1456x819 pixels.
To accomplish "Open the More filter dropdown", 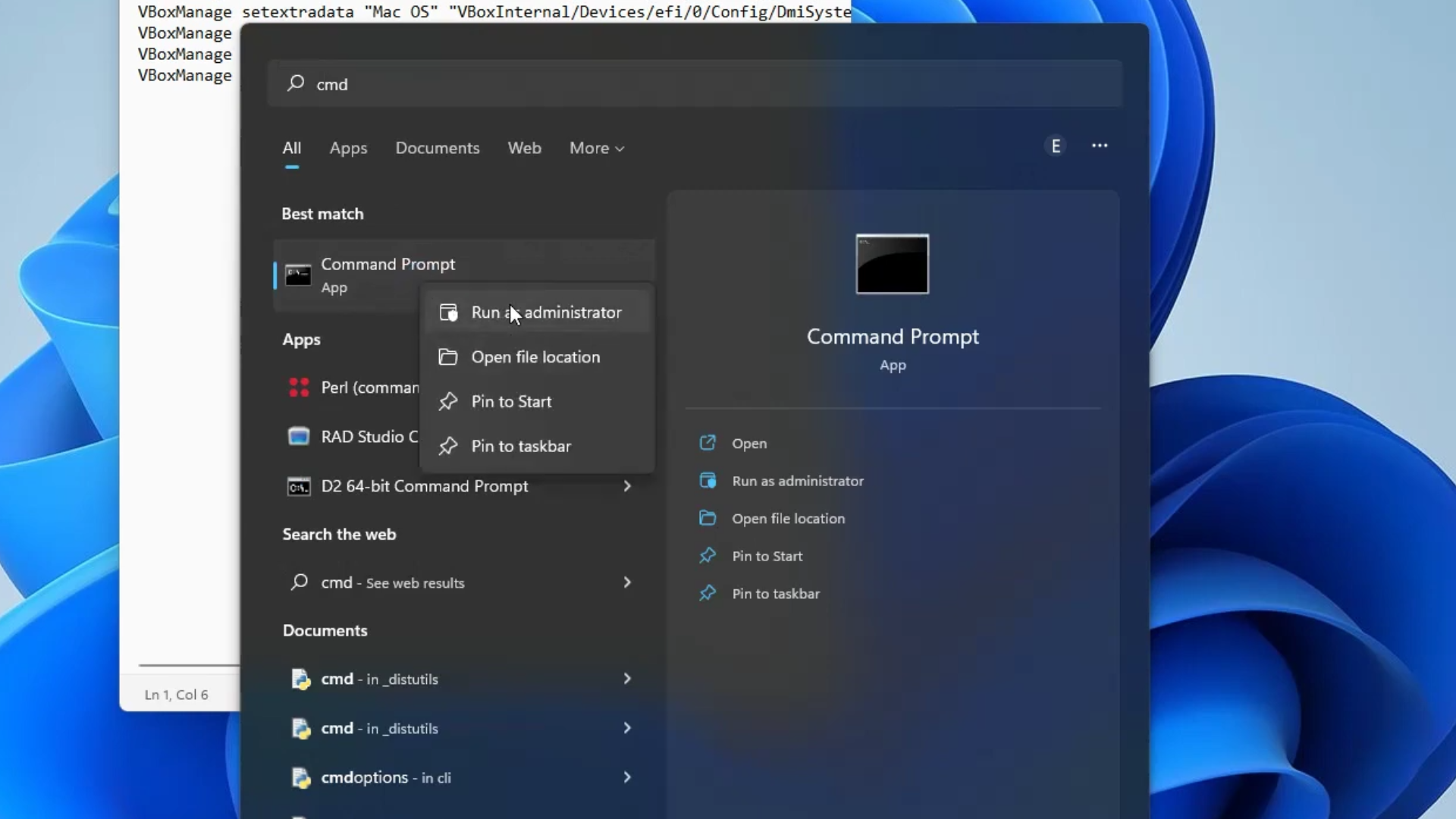I will (596, 148).
